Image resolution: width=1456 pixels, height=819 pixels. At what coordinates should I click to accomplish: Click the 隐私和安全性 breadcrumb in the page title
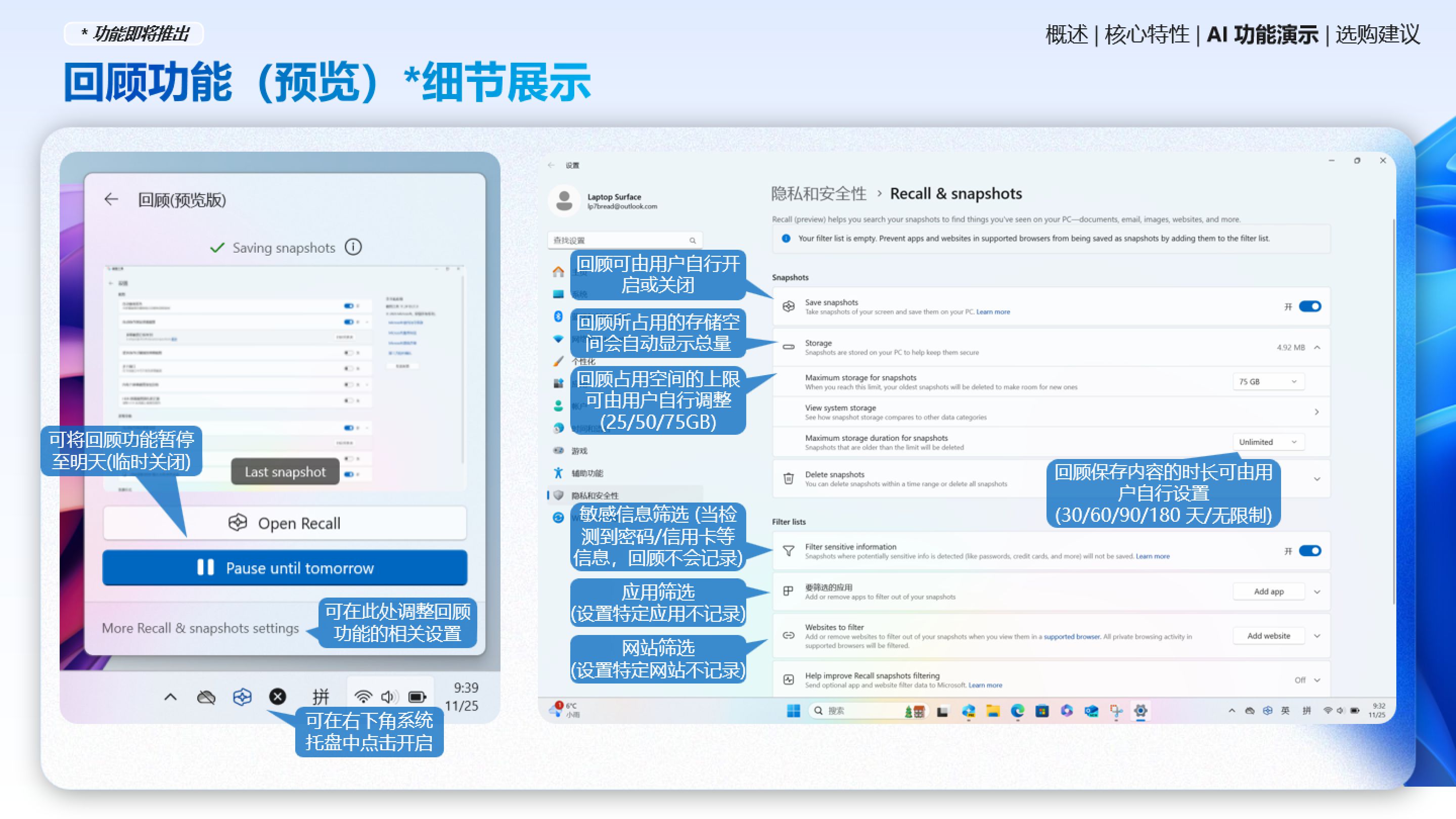pos(819,194)
